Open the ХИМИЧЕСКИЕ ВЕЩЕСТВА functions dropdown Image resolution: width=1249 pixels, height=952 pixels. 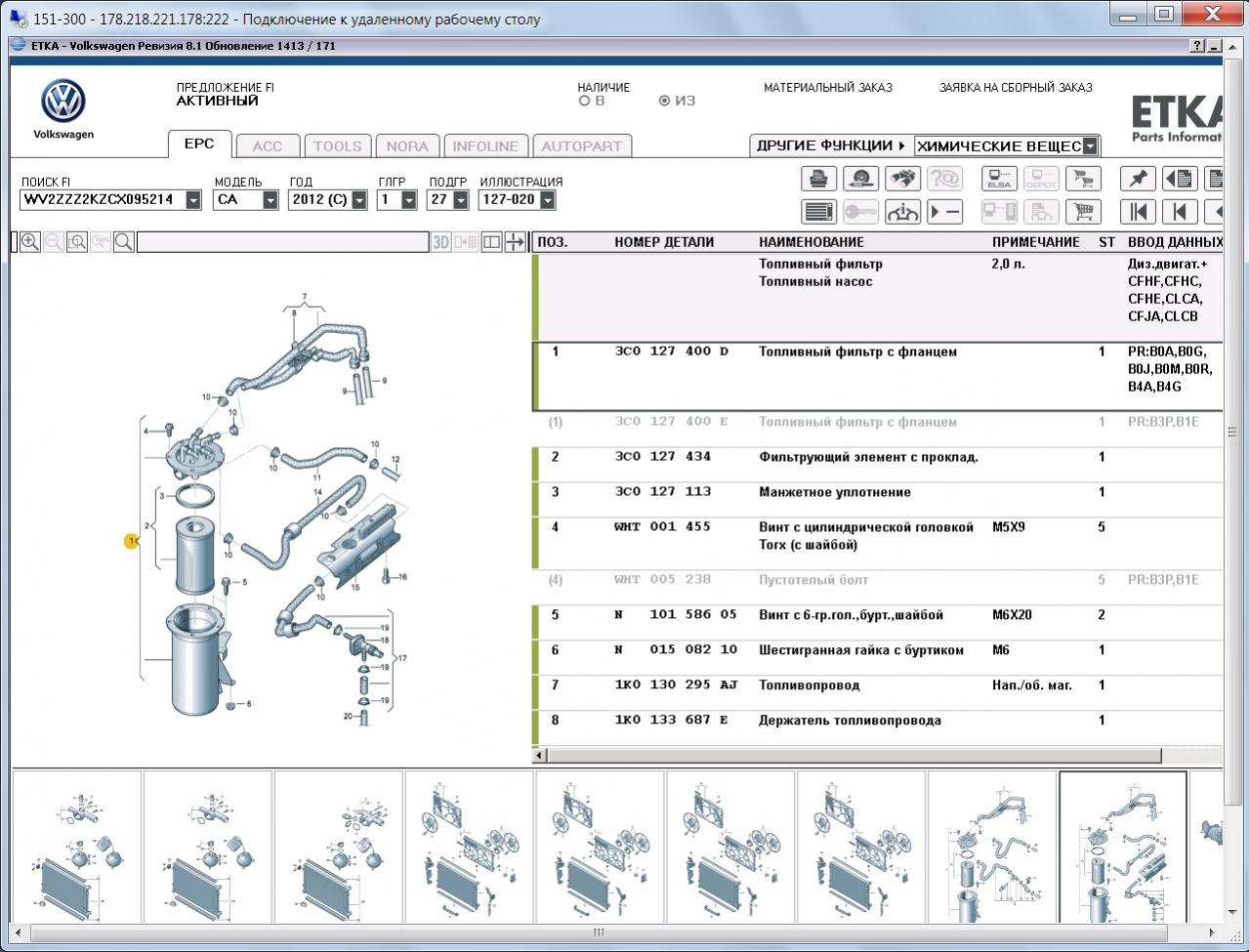pos(1090,146)
